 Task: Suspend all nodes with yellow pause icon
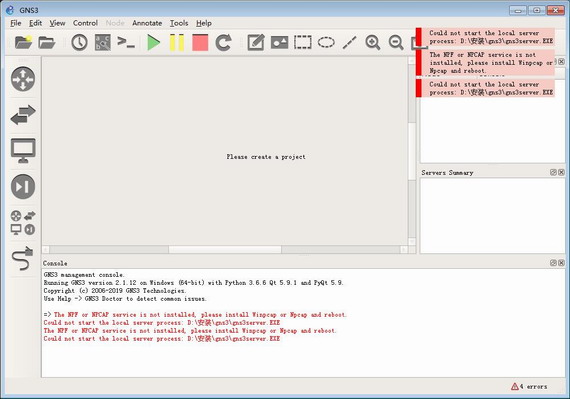pyautogui.click(x=177, y=43)
